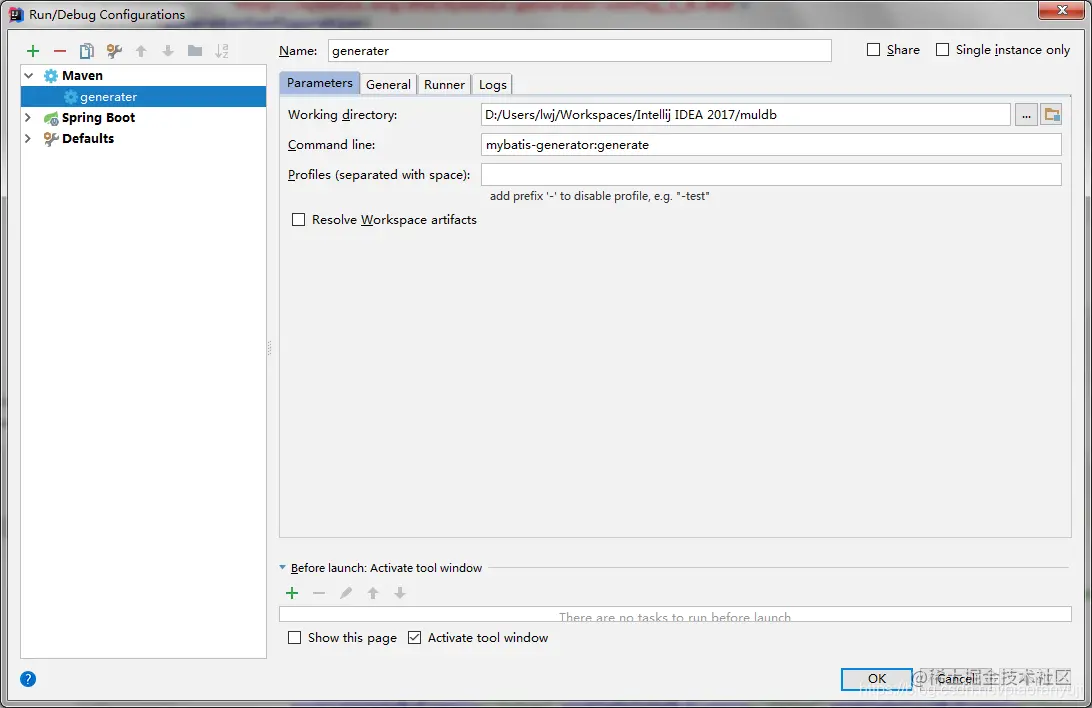
Task: Open the help question mark
Action: point(28,679)
